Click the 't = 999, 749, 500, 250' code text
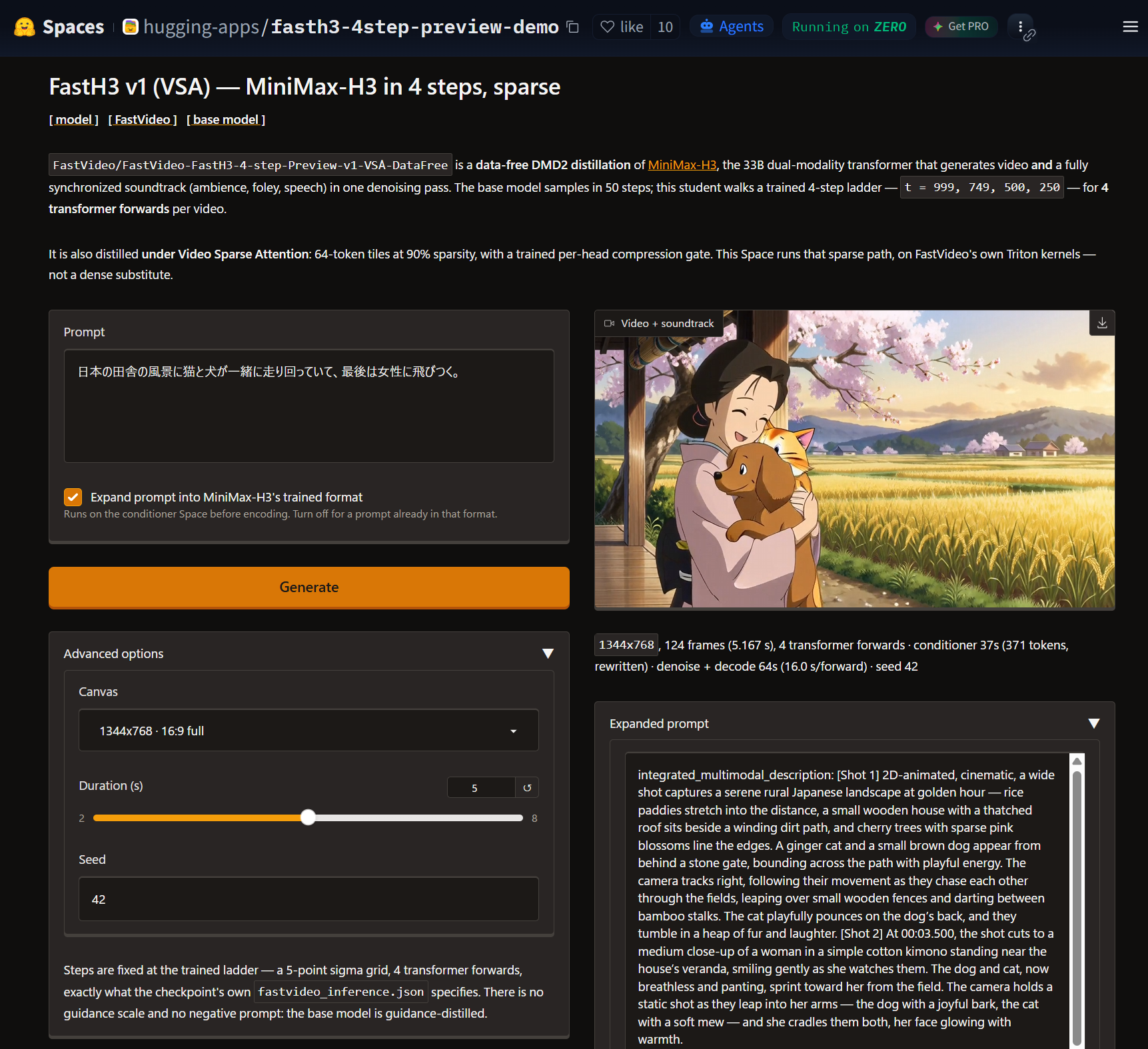Image resolution: width=1148 pixels, height=1049 pixels. pyautogui.click(x=983, y=187)
